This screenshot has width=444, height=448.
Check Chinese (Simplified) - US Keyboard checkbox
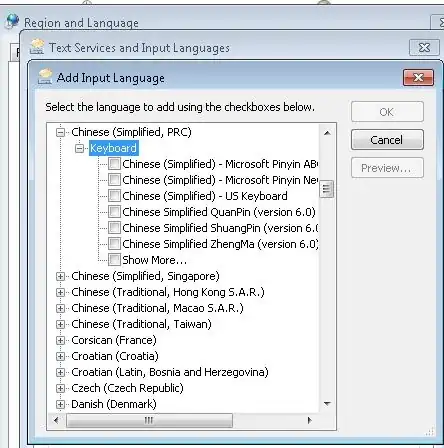pyautogui.click(x=114, y=196)
